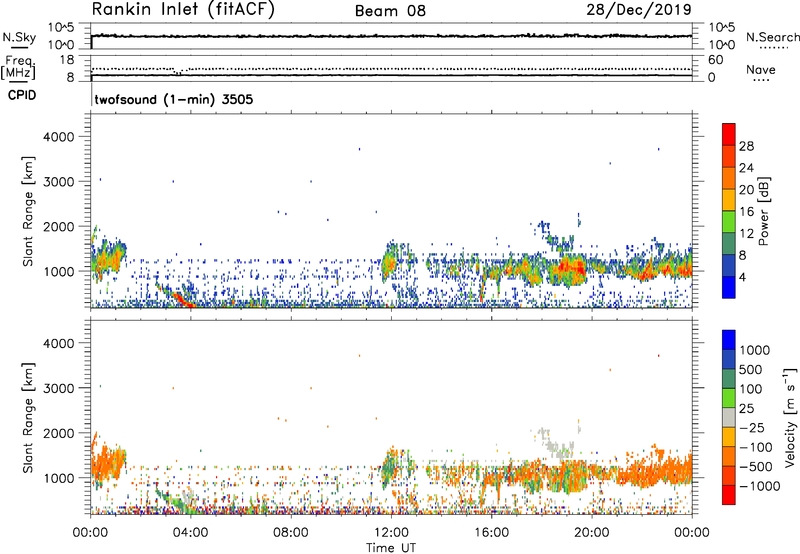Click the '4000' tick on power panel

tap(59, 137)
